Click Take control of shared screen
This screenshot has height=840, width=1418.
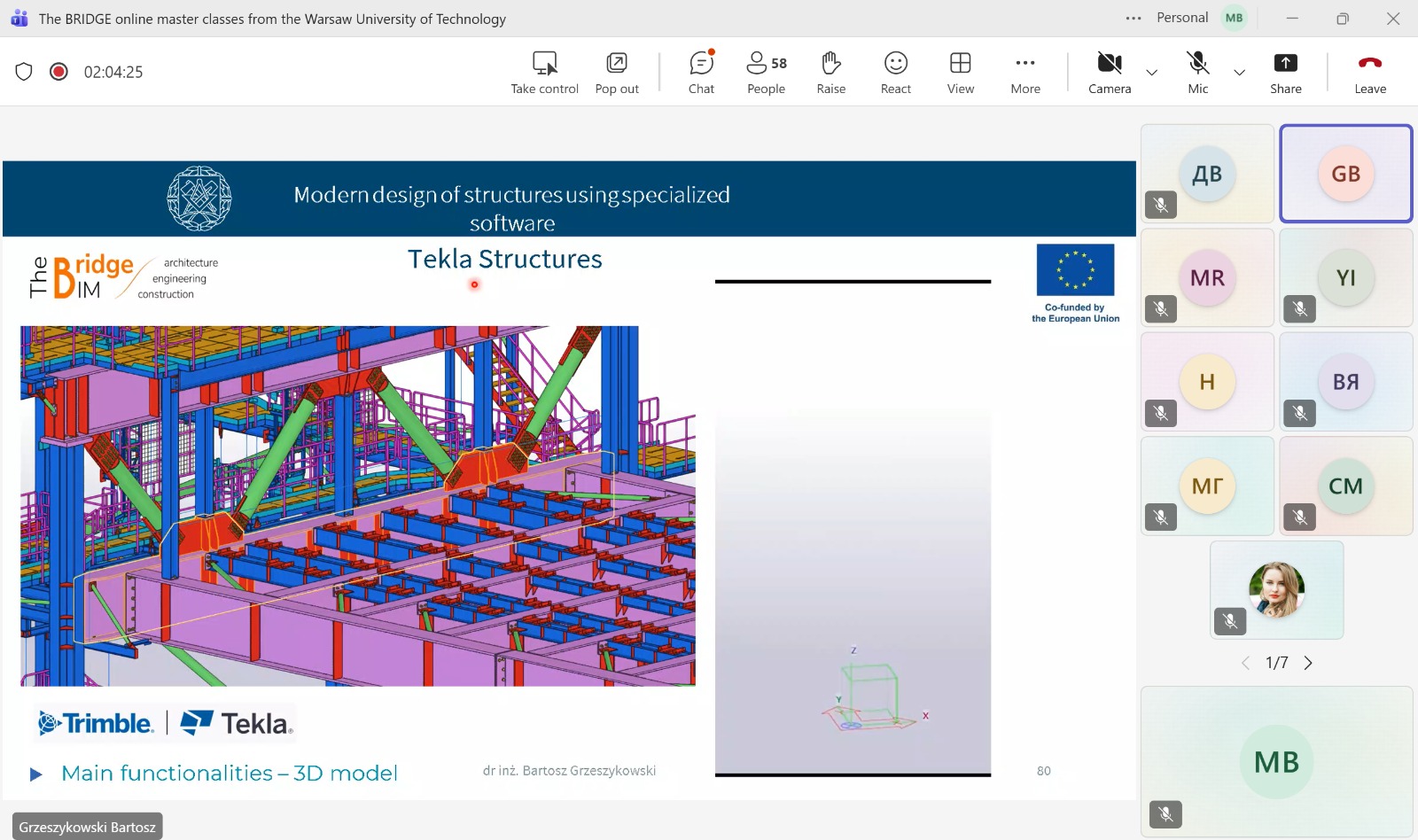coord(544,72)
